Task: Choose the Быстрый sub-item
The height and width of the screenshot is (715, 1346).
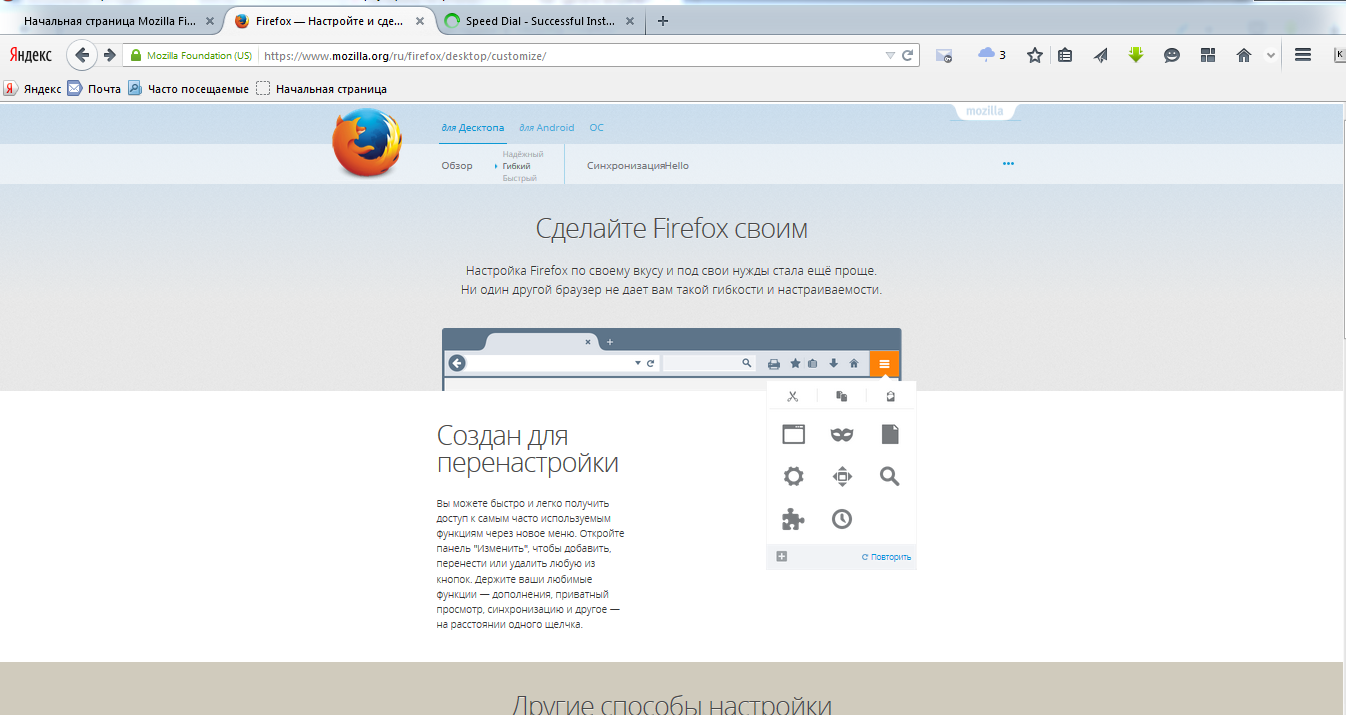Action: pos(519,178)
